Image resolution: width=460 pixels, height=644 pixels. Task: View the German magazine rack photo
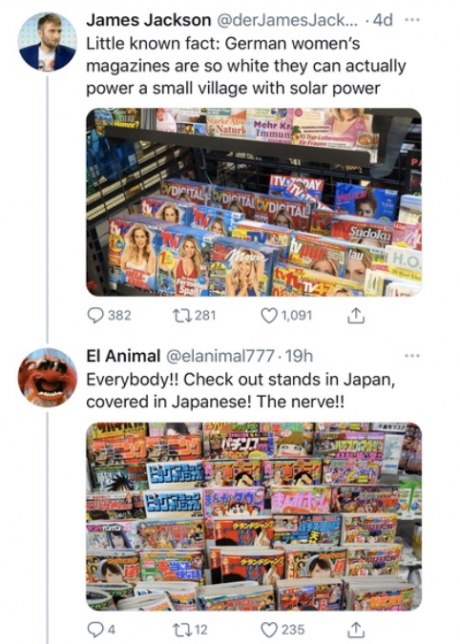coord(254,202)
